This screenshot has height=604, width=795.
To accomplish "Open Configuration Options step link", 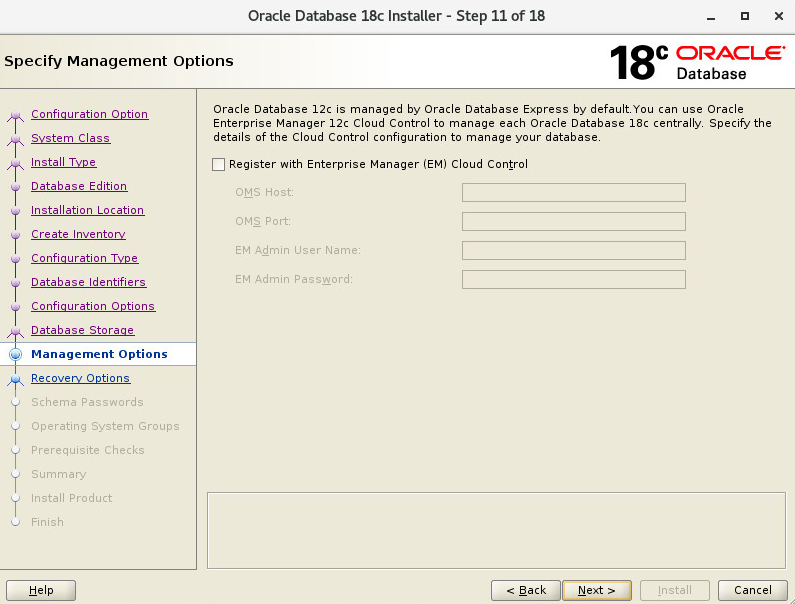I will (x=93, y=306).
